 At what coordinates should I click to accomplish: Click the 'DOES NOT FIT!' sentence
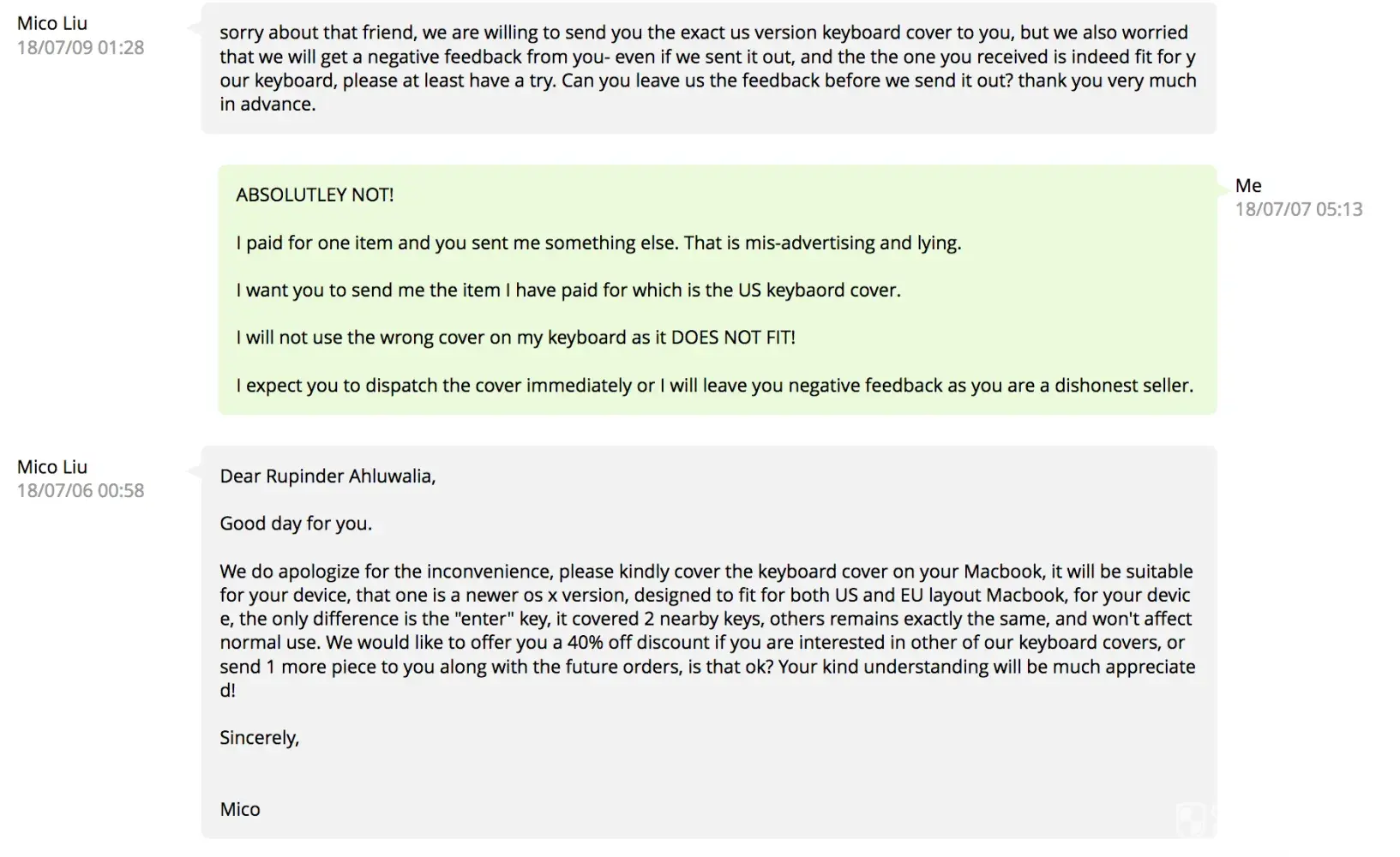tap(515, 338)
